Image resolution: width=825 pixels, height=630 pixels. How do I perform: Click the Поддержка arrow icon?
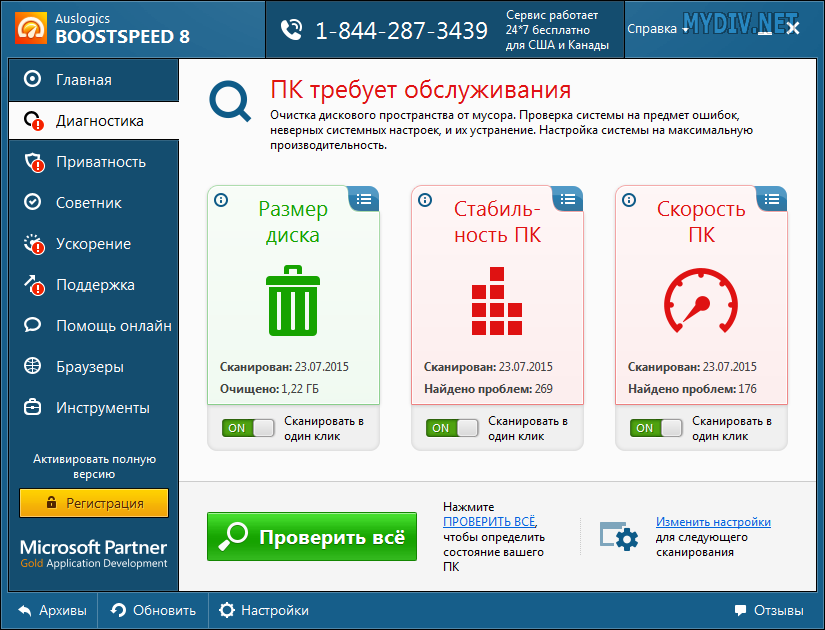[x=34, y=285]
